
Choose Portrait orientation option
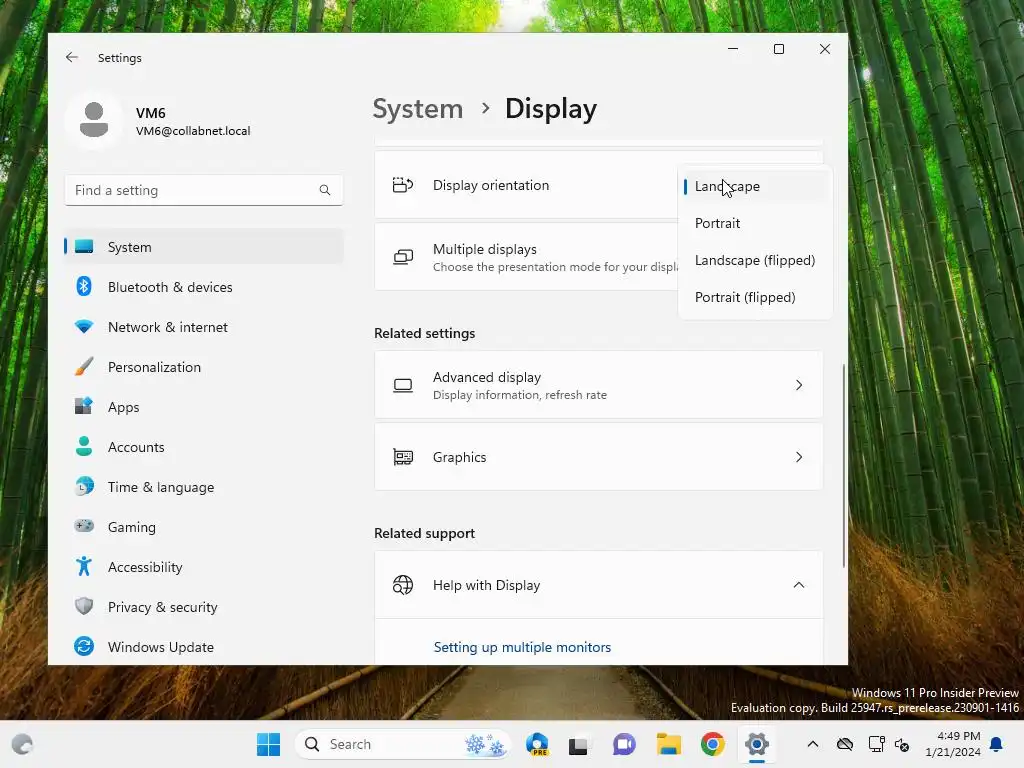[x=755, y=223]
